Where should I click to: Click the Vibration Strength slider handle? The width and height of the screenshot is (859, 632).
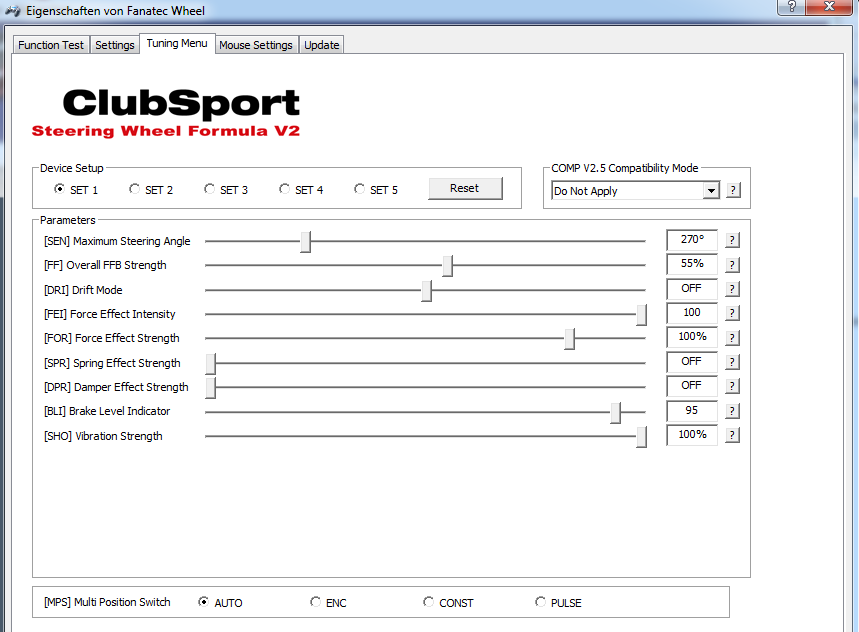point(642,437)
